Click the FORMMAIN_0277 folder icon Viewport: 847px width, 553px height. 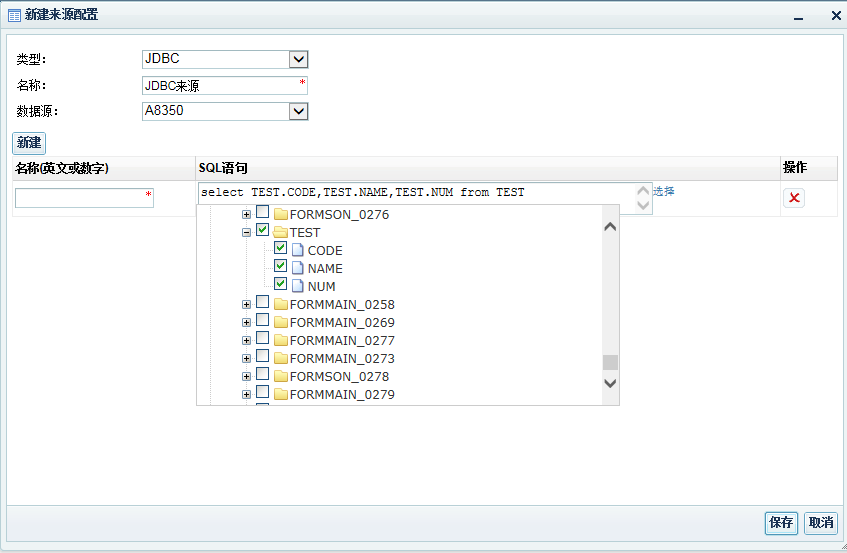280,340
